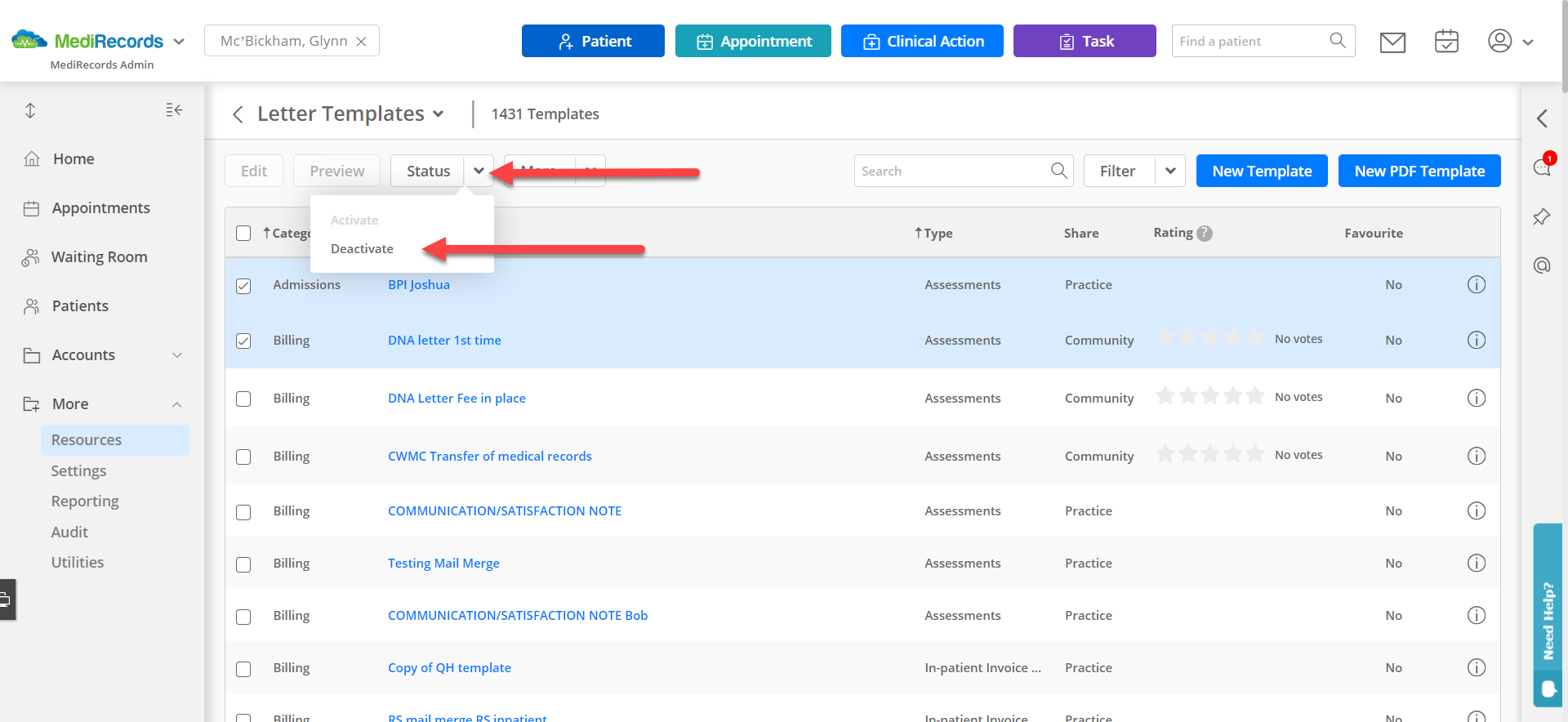This screenshot has height=722, width=1568.
Task: Open the mail inbox envelope icon
Action: click(x=1392, y=42)
